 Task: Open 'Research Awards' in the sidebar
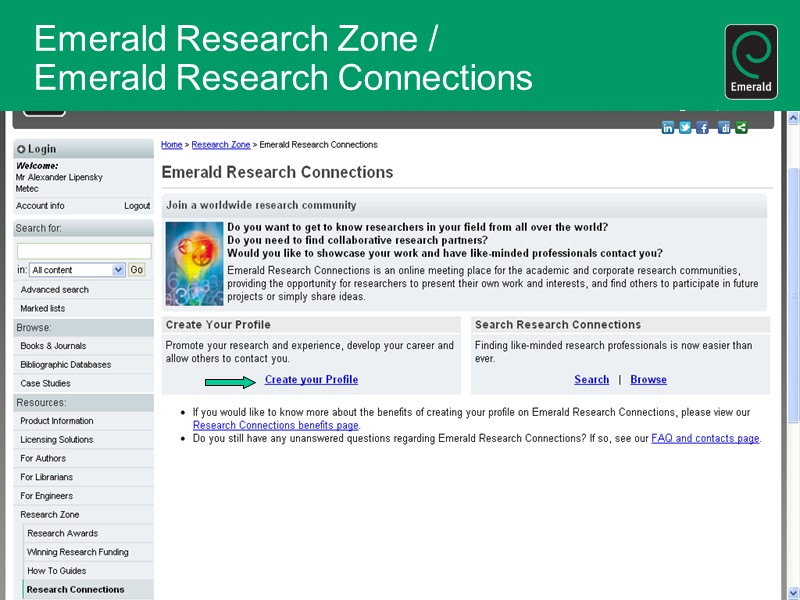click(x=62, y=533)
